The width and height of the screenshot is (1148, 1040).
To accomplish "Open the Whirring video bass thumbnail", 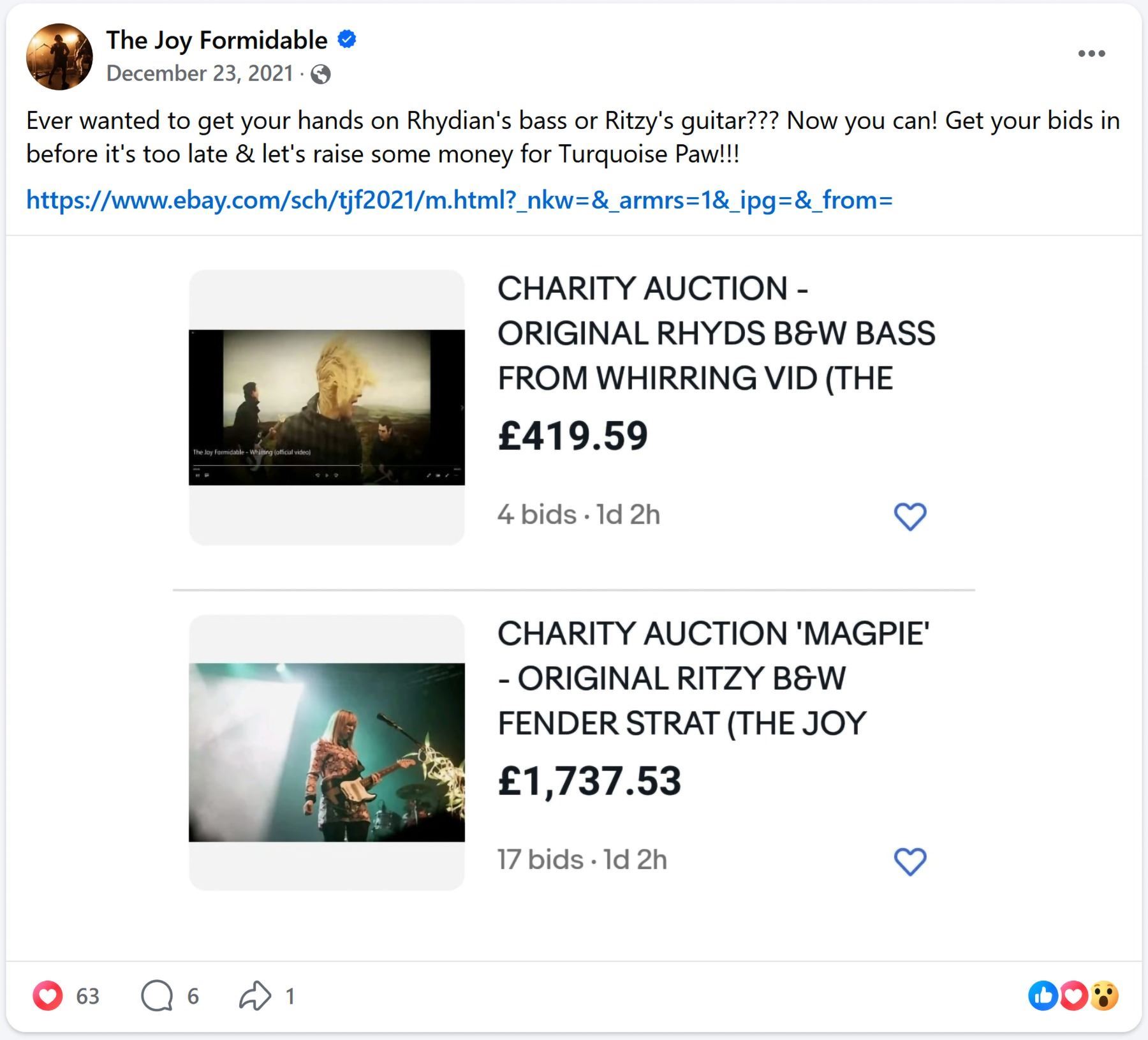I will pyautogui.click(x=327, y=407).
